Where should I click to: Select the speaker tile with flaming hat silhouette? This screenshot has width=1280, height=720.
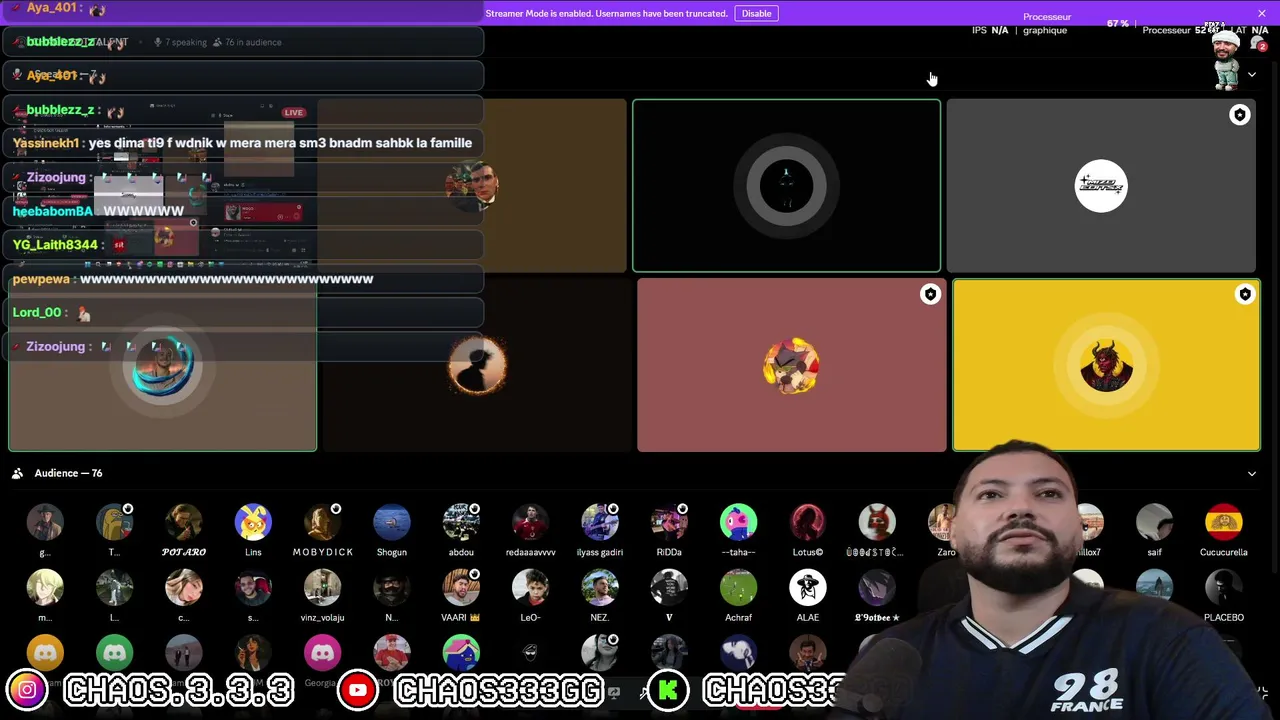477,365
